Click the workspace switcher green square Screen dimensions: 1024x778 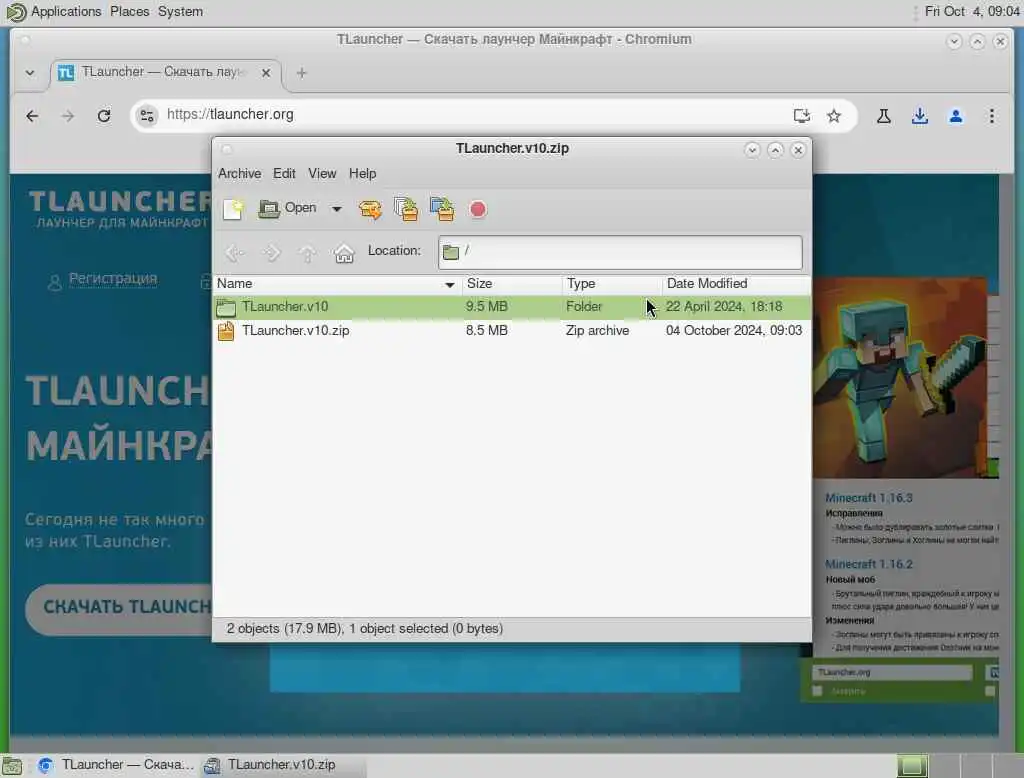pyautogui.click(x=912, y=765)
